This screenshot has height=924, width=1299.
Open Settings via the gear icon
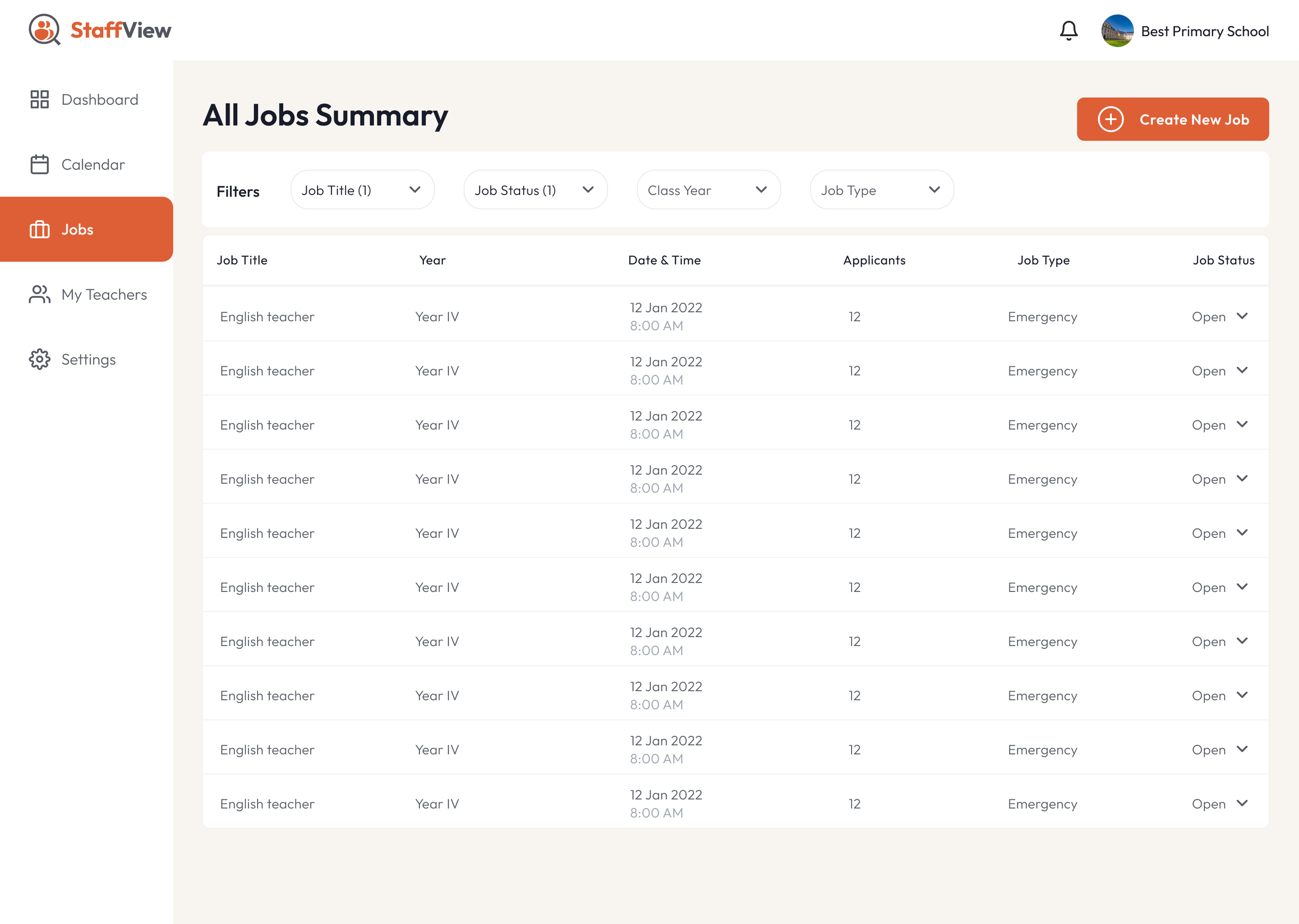(x=39, y=359)
